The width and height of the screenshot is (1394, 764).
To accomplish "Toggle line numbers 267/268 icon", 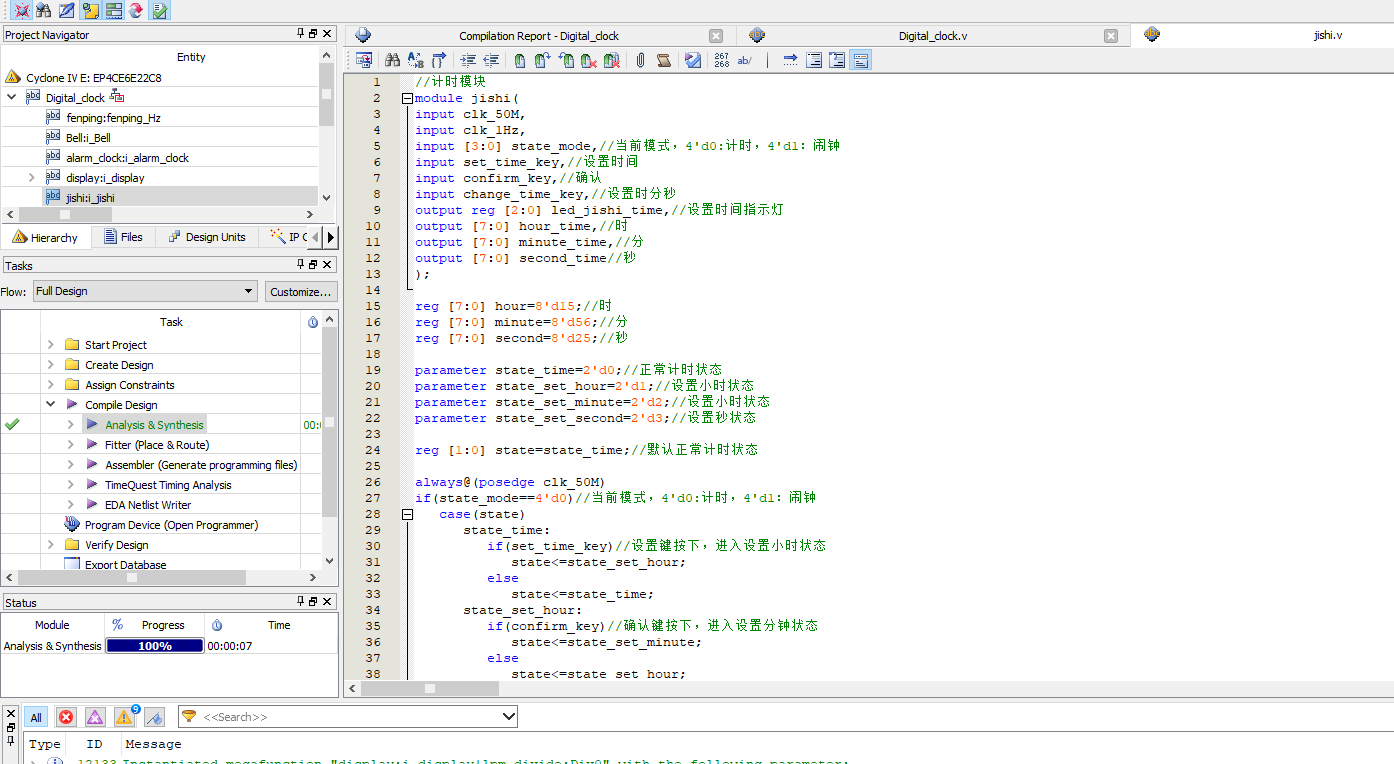I will pos(722,60).
